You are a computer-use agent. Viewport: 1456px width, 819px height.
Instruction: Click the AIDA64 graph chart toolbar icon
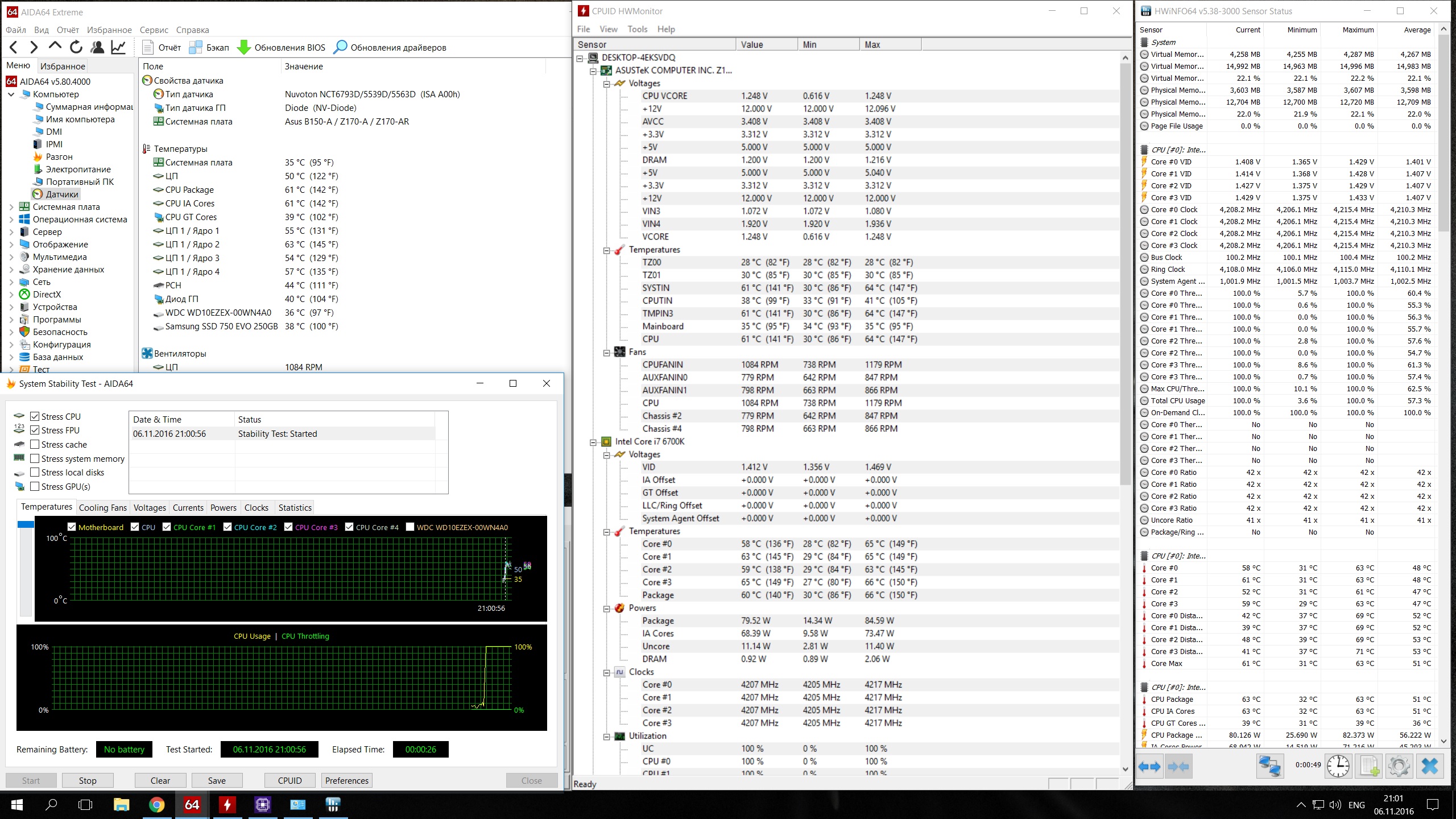point(118,47)
